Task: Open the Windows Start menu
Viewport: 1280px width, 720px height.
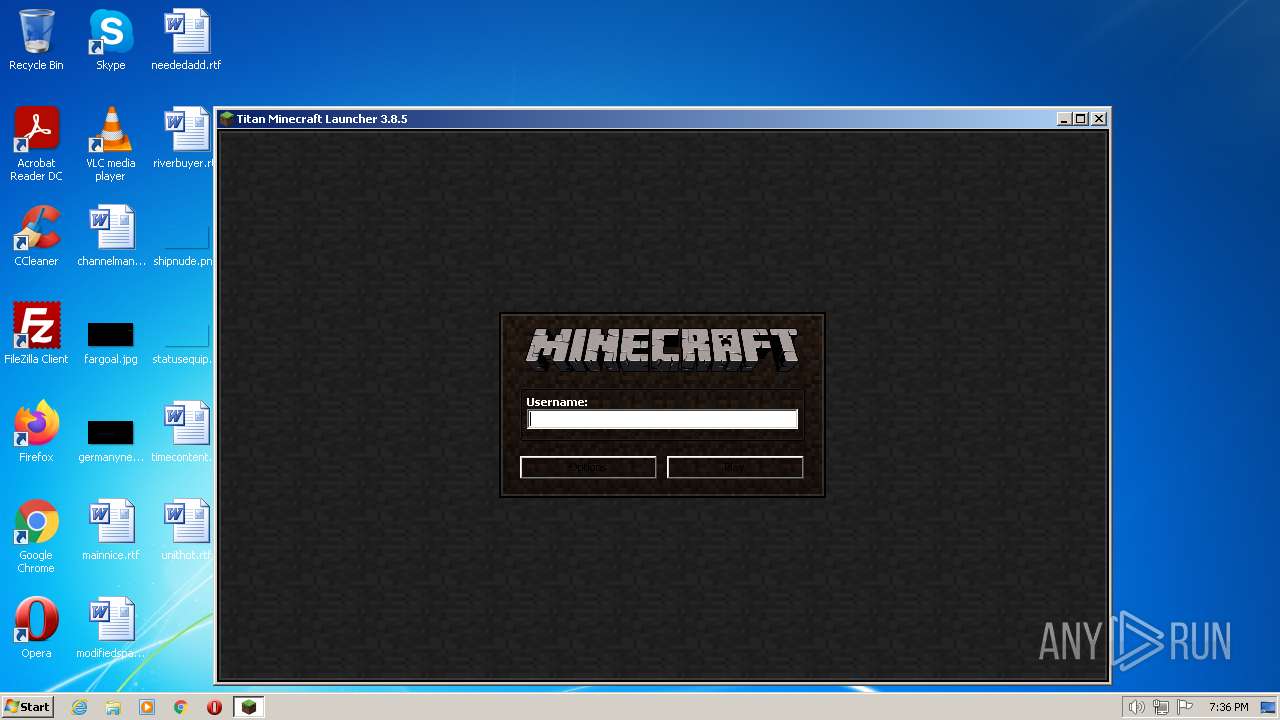Action: [27, 707]
